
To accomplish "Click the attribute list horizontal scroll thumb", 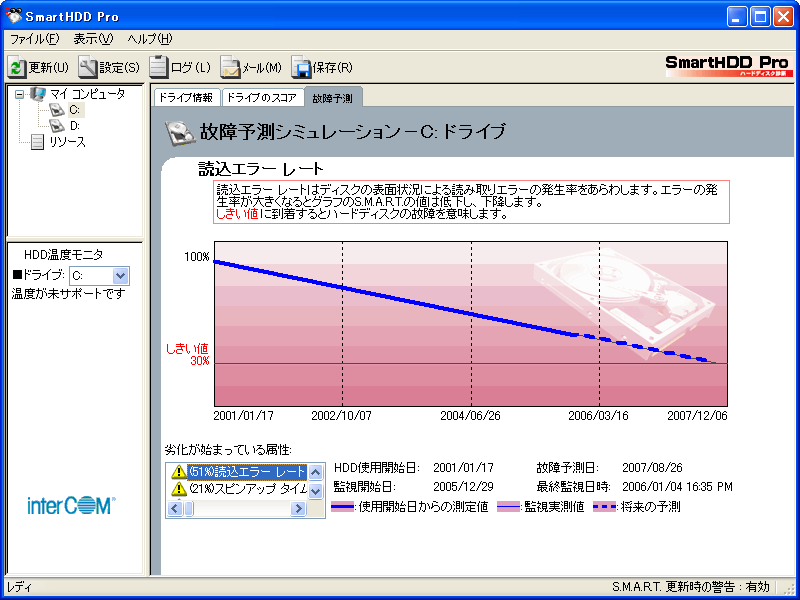I will tap(188, 508).
